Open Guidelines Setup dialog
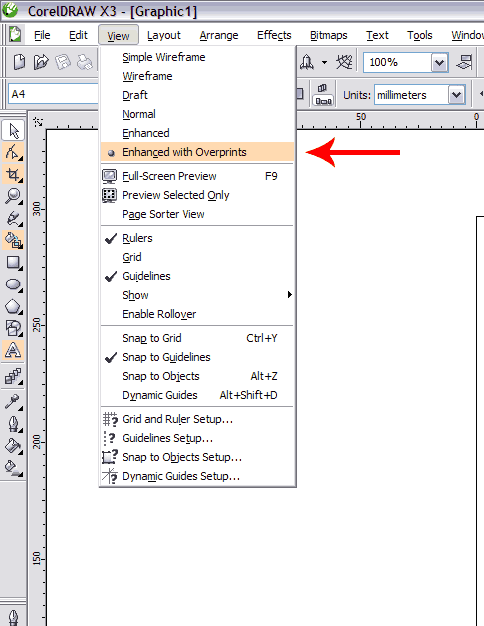 [197, 438]
